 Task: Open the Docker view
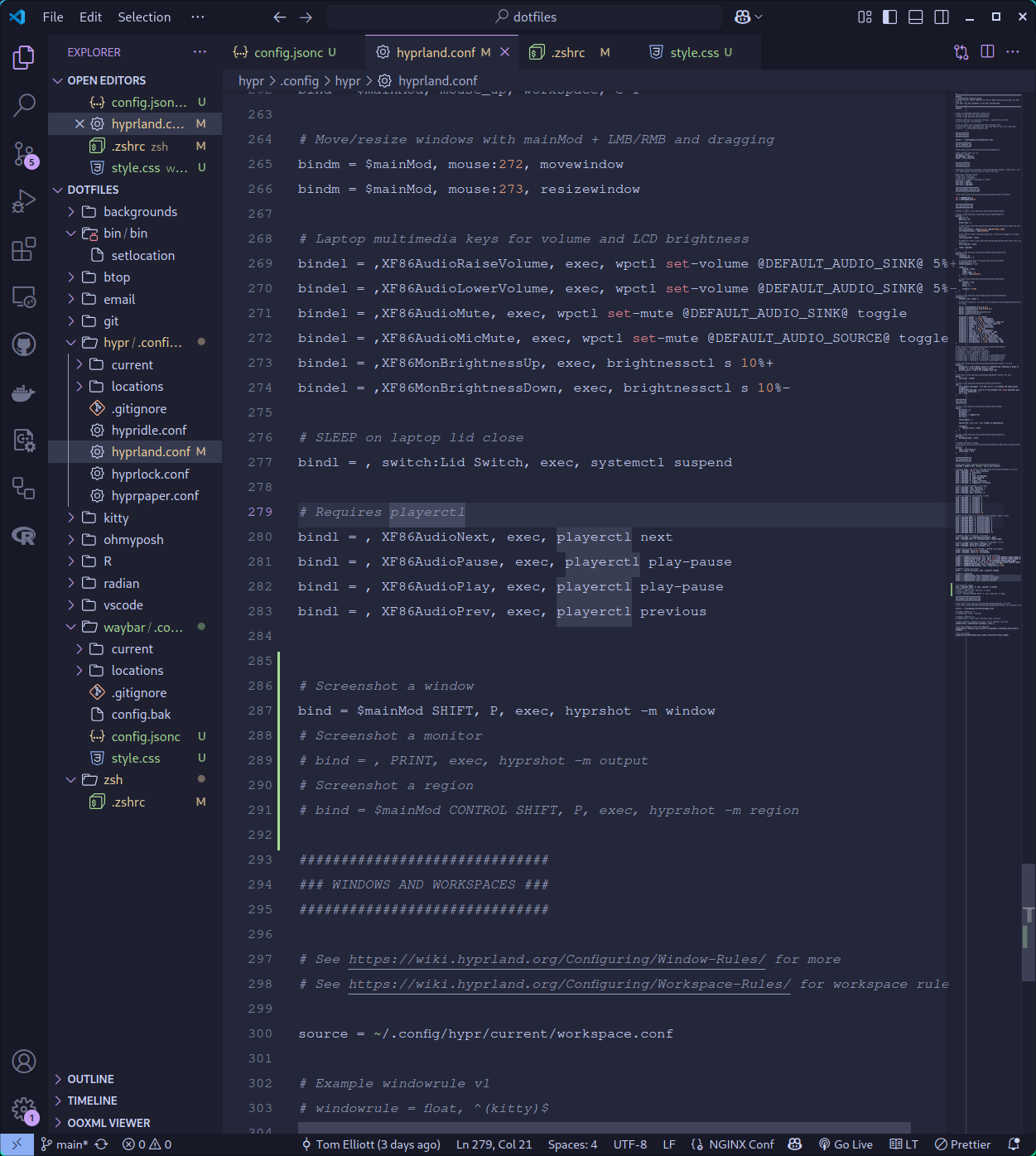(x=24, y=393)
